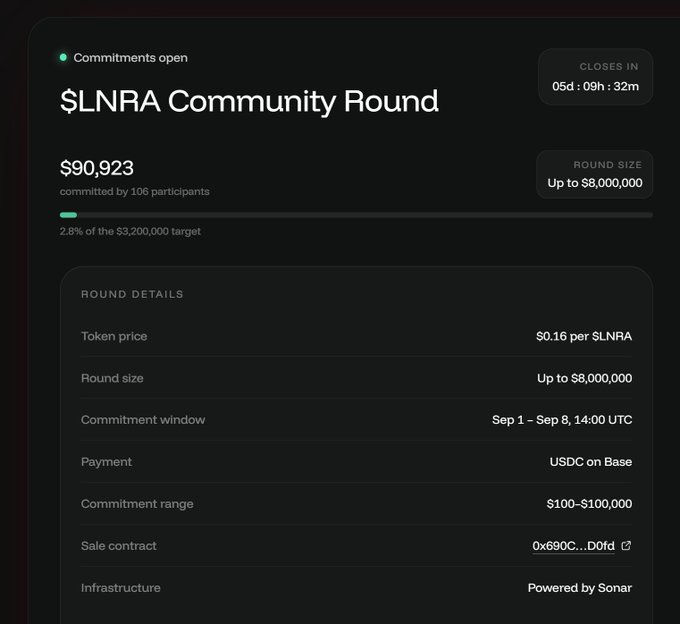The image size is (680, 624).
Task: Click the Infrastructure label
Action: pyautogui.click(x=121, y=588)
